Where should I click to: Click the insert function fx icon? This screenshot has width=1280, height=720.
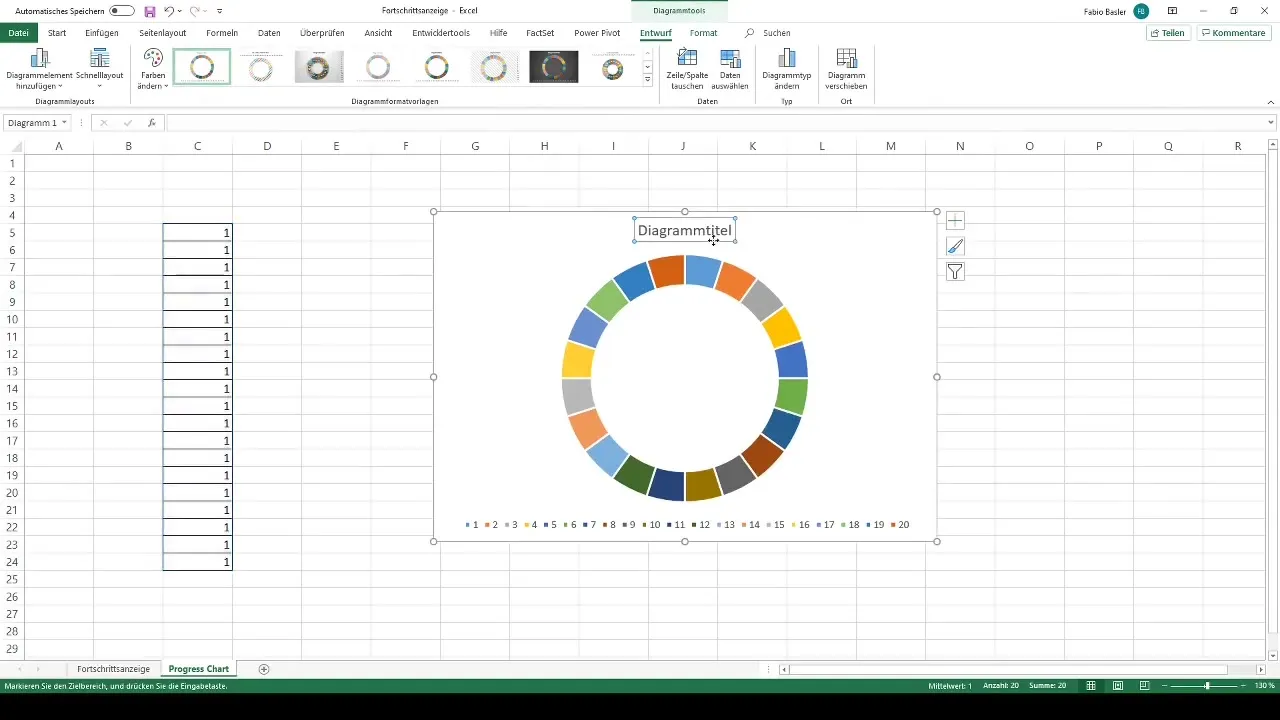click(x=152, y=123)
